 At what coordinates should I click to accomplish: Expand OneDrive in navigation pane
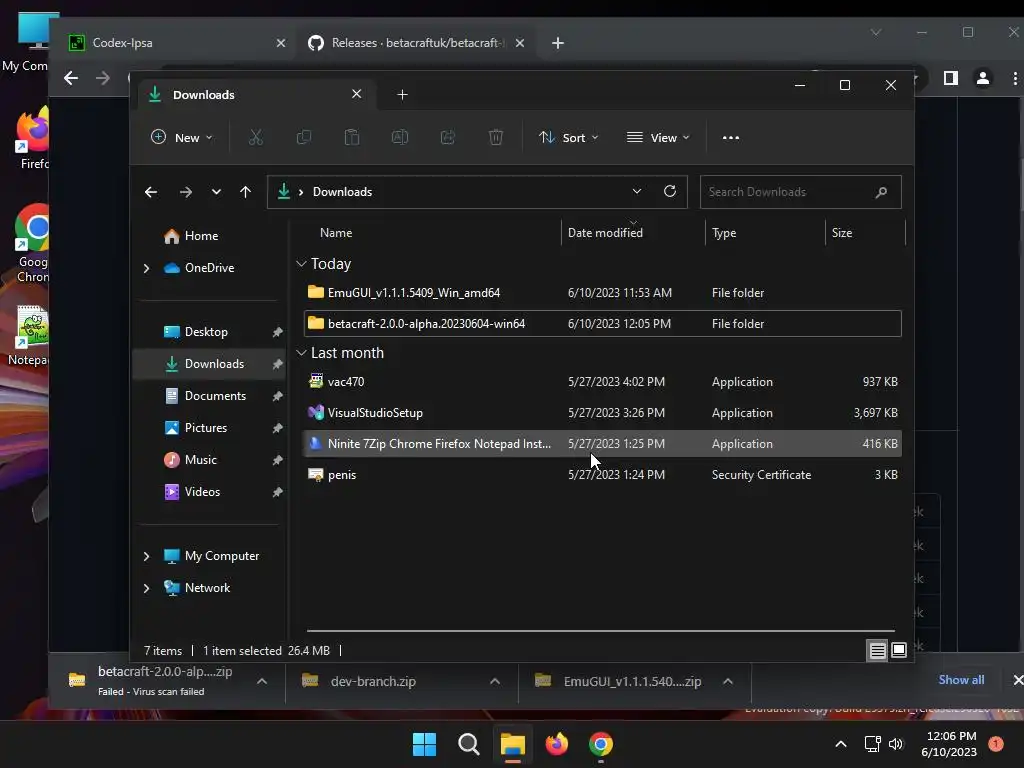146,268
